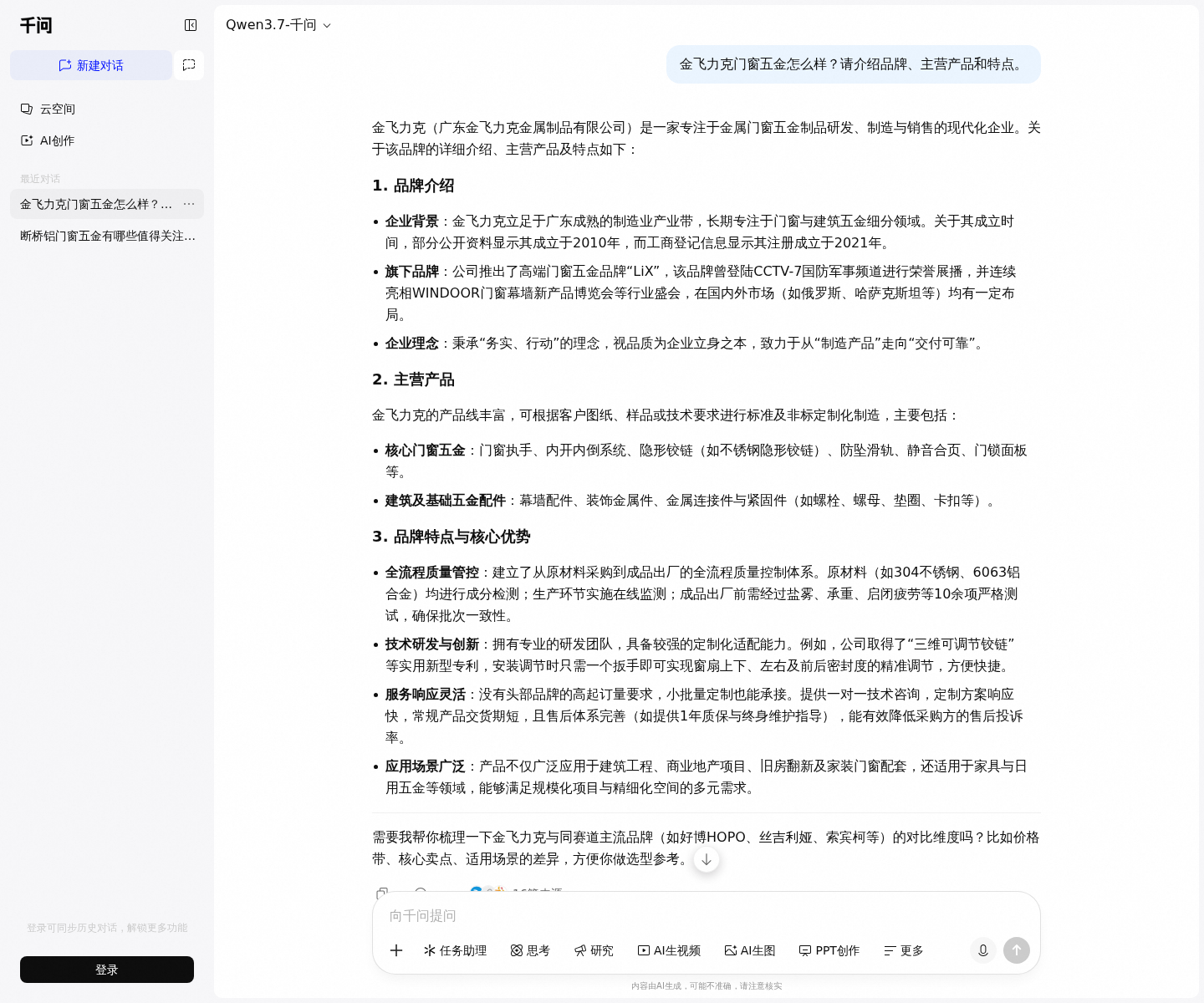Image resolution: width=1204 pixels, height=1003 pixels.
Task: Open the three-dot menu on 金飞力克 conversation
Action: tap(189, 204)
